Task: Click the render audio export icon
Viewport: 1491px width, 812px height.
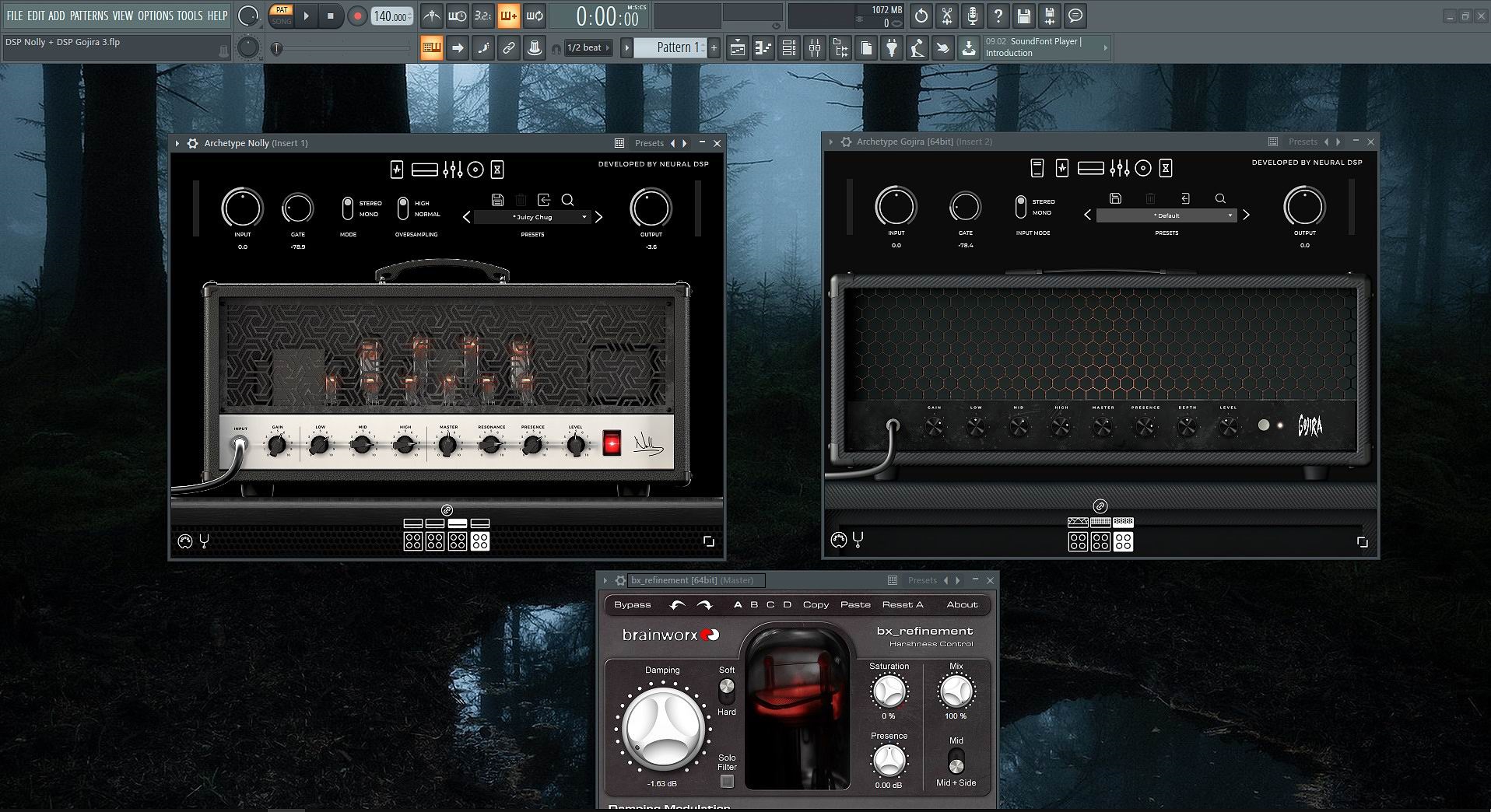Action: pos(1050,16)
